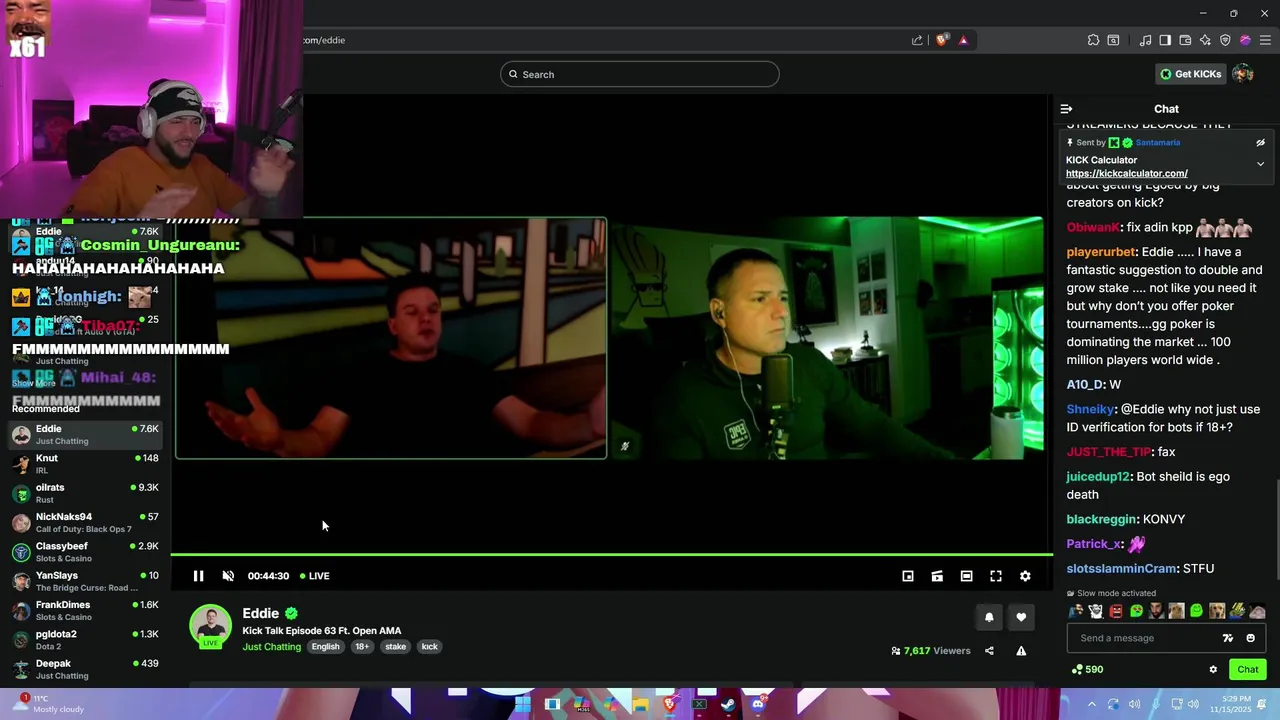Open video player settings gear
The height and width of the screenshot is (720, 1280).
[1025, 576]
